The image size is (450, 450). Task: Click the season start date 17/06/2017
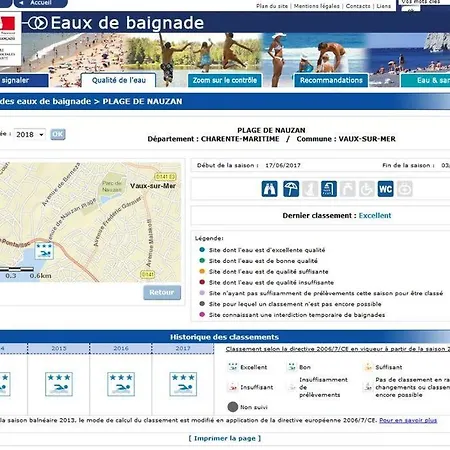283,165
